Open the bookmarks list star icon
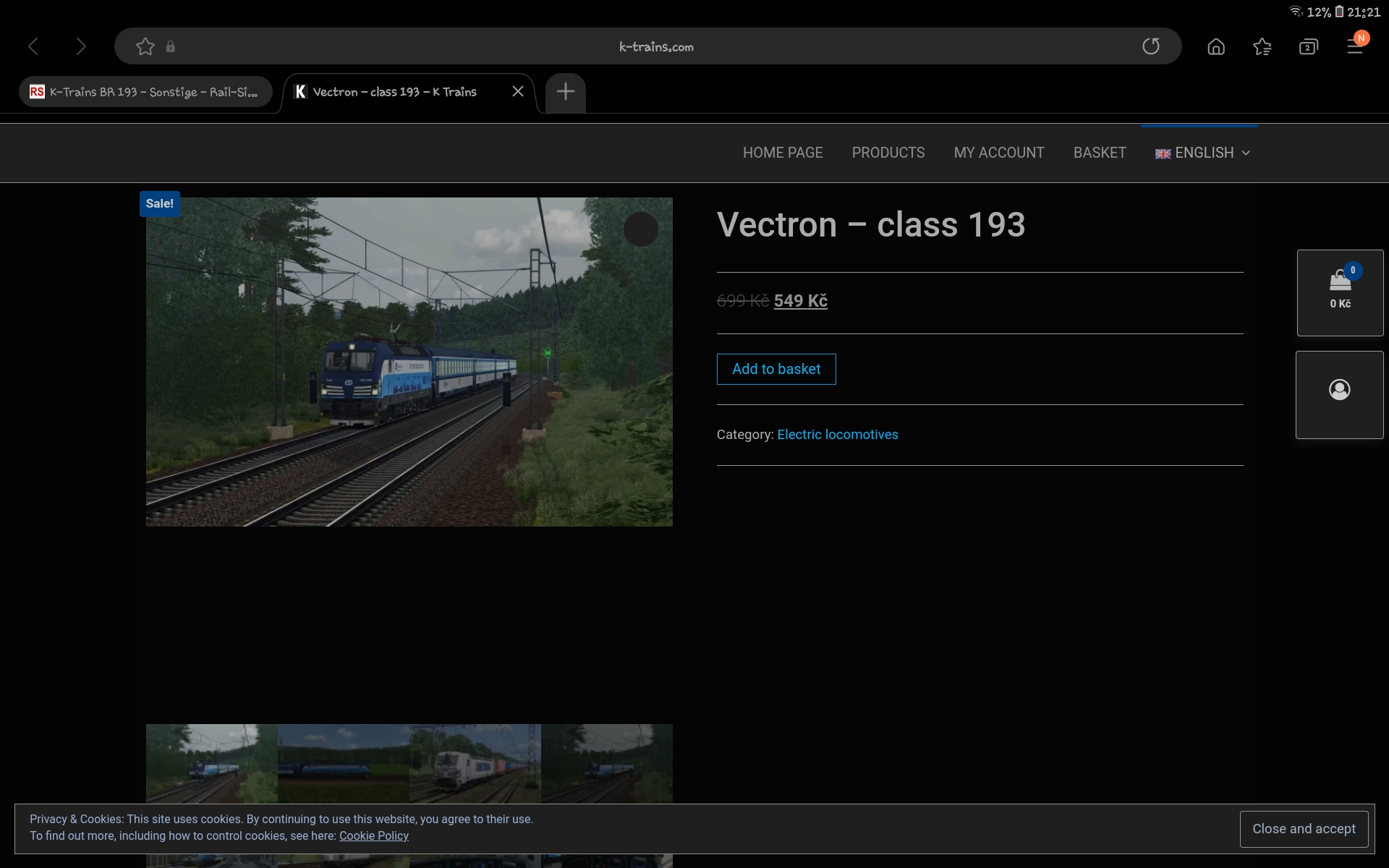Screen dimensions: 1389x868 [x=1262, y=47]
